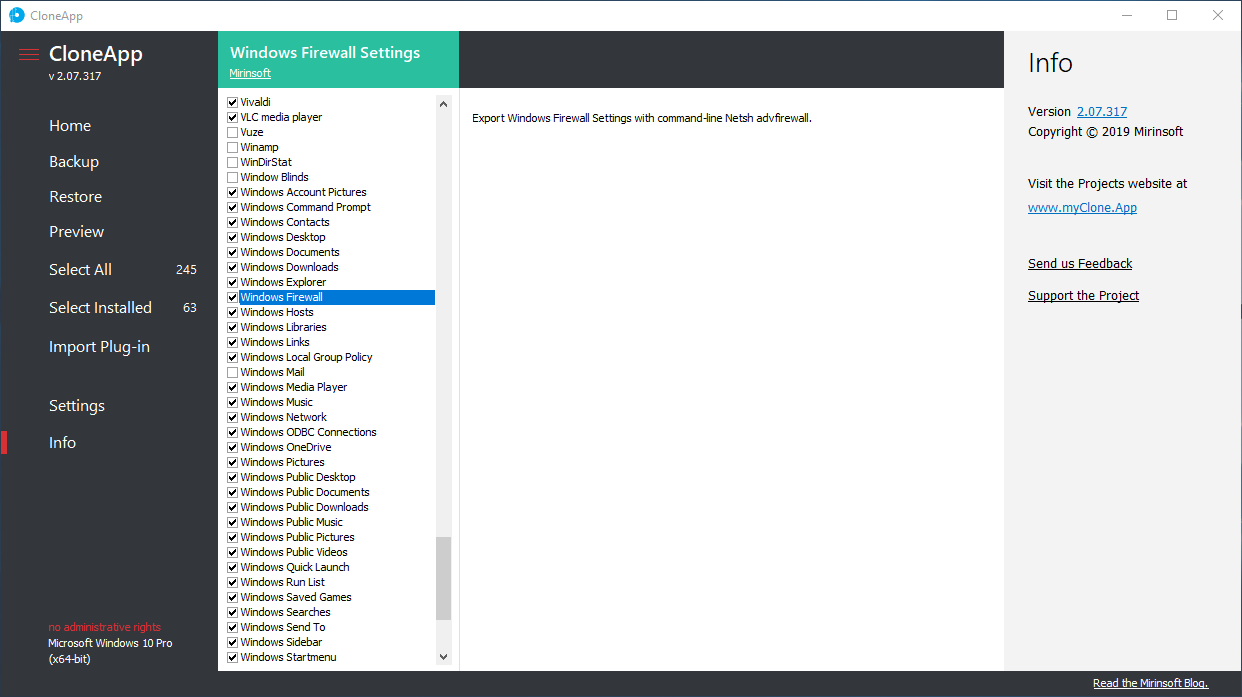Check the Windows Mail checkbox
Viewport: 1242px width, 697px height.
tap(233, 372)
